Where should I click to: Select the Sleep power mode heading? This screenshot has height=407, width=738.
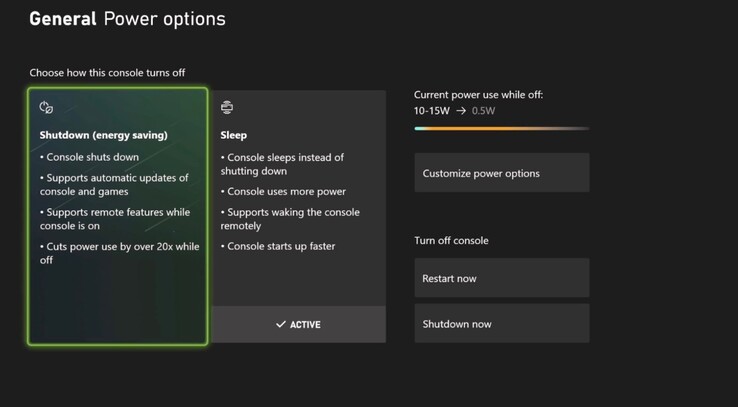point(234,135)
